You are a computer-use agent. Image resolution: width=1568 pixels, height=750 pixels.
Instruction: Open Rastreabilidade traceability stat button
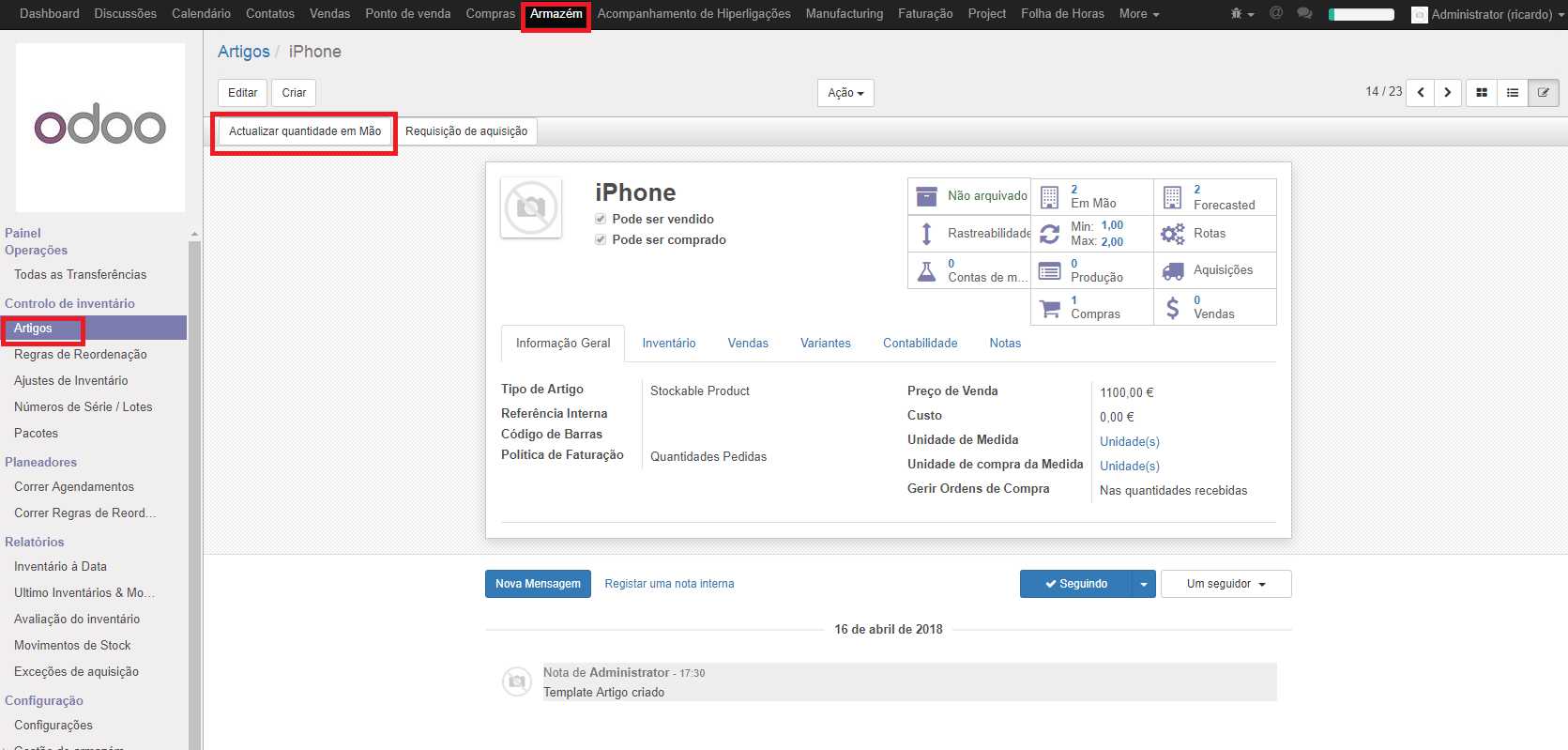pos(969,233)
